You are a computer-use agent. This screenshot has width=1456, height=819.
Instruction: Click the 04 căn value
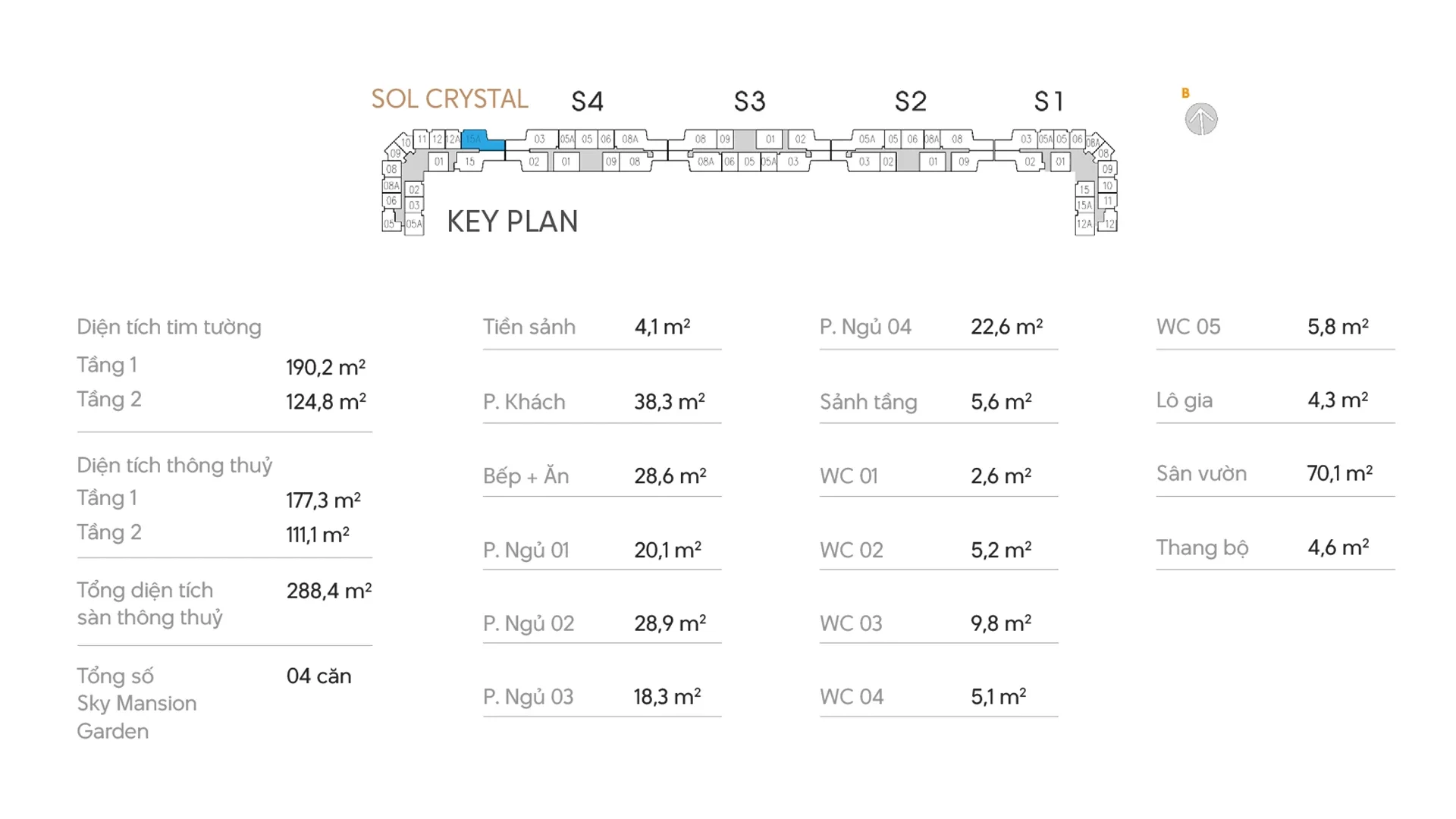coord(318,676)
